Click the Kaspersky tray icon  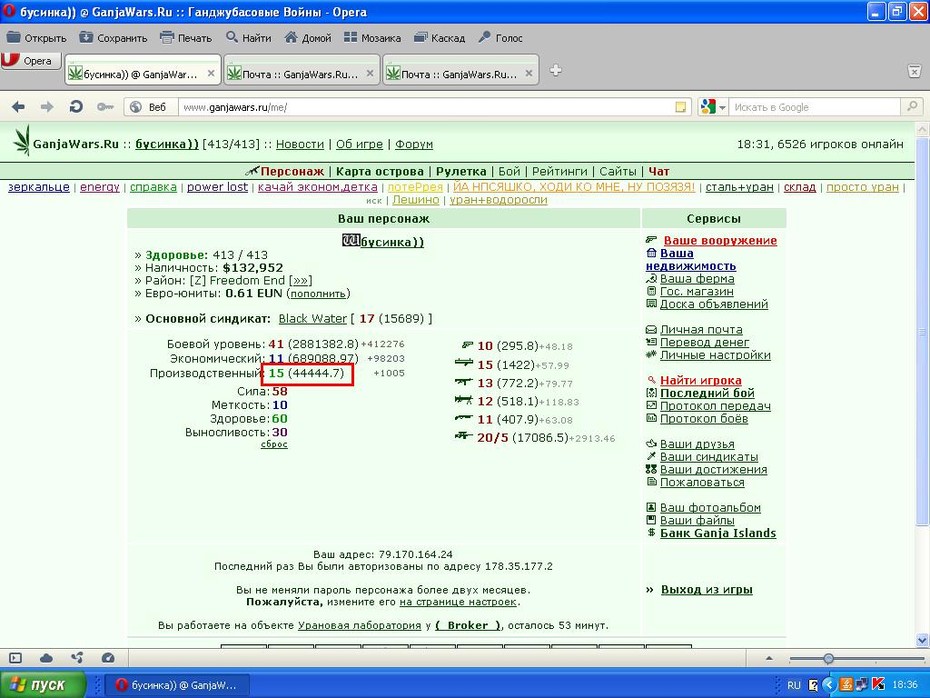878,684
